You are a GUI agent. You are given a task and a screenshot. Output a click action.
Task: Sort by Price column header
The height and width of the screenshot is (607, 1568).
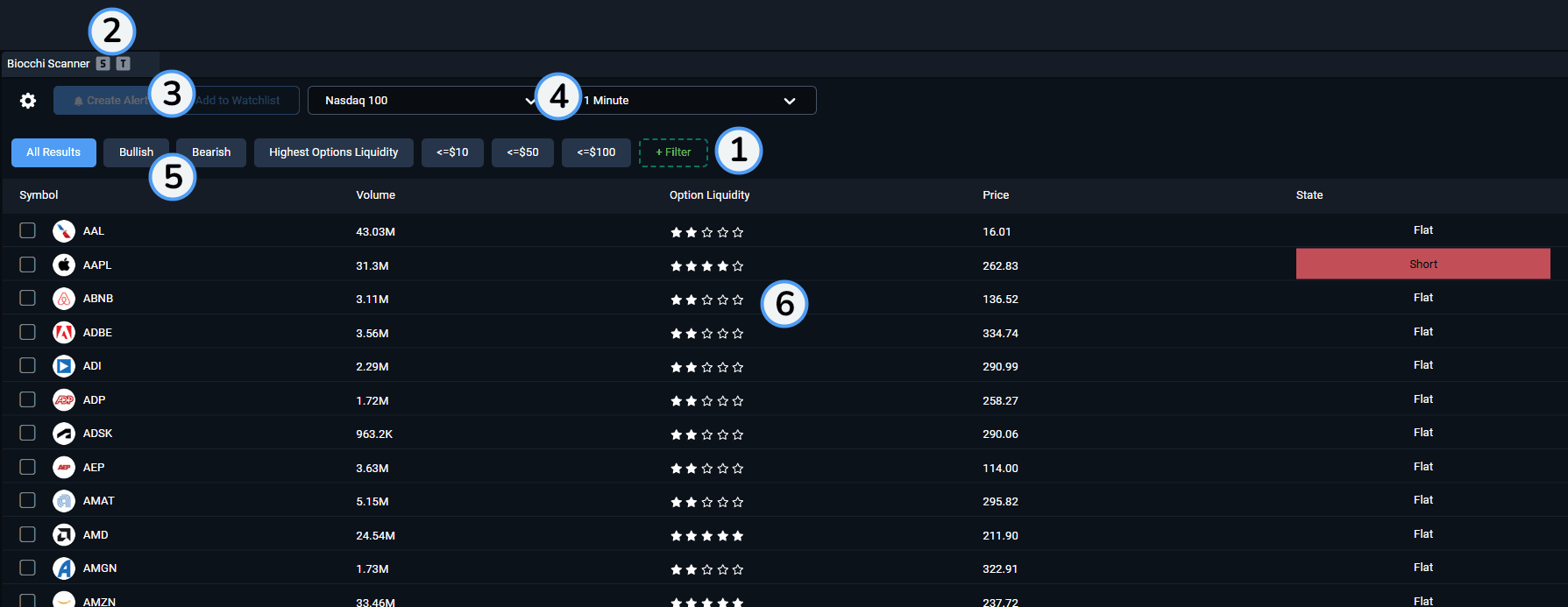click(996, 195)
